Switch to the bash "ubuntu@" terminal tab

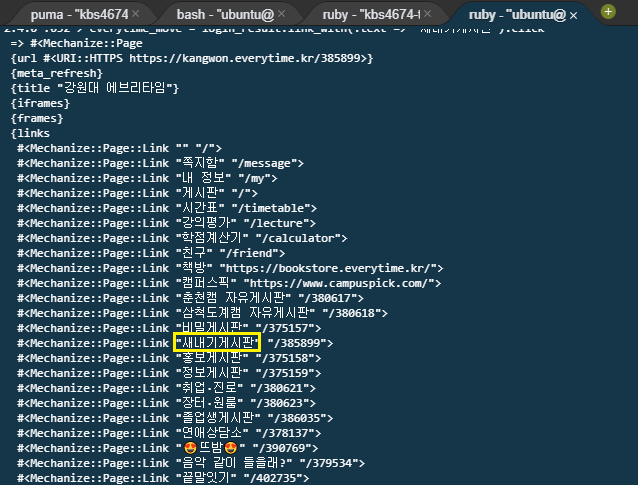click(x=225, y=15)
